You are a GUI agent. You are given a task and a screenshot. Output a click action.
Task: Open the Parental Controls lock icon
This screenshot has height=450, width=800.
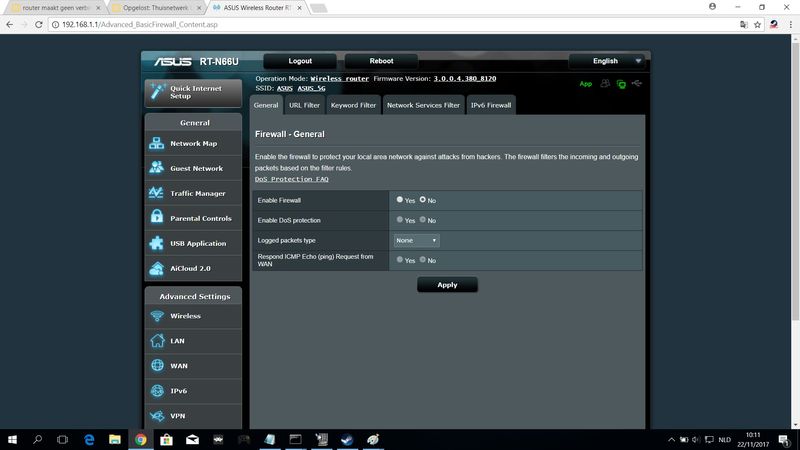(157, 218)
